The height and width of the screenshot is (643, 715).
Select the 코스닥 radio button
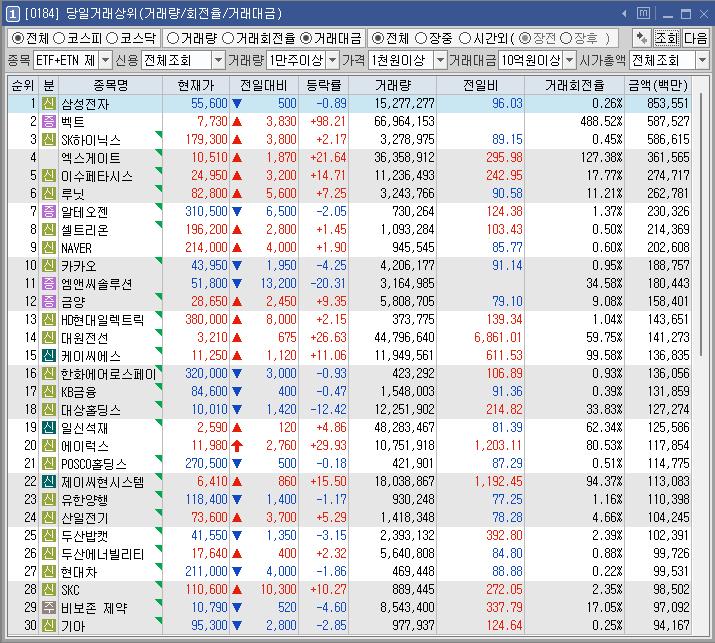[x=112, y=38]
